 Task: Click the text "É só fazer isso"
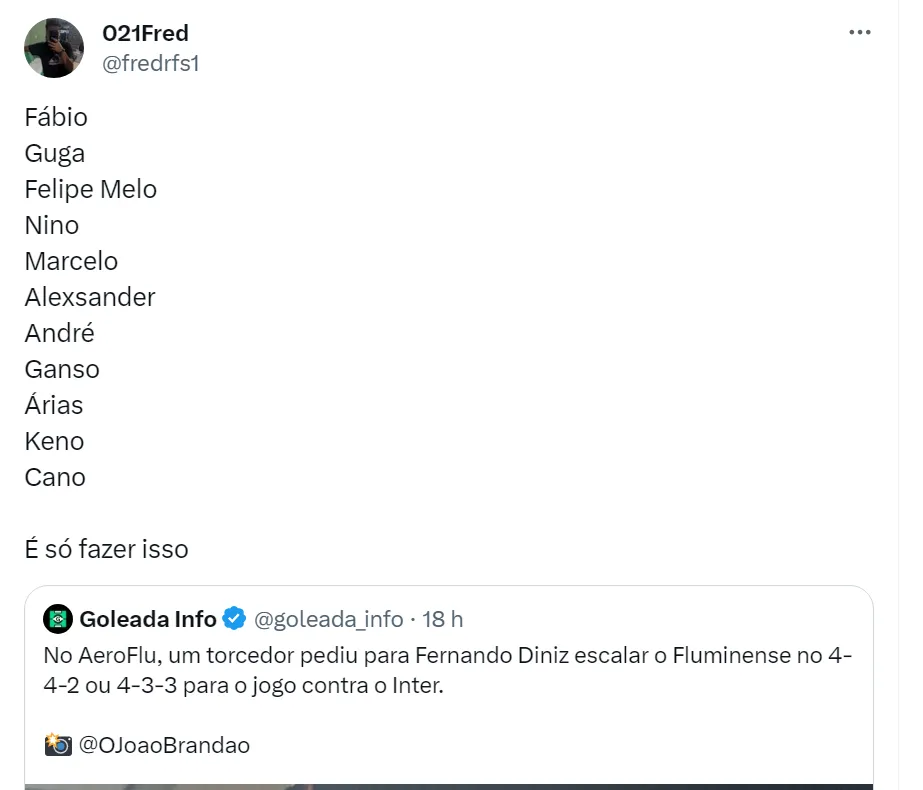[x=106, y=549]
